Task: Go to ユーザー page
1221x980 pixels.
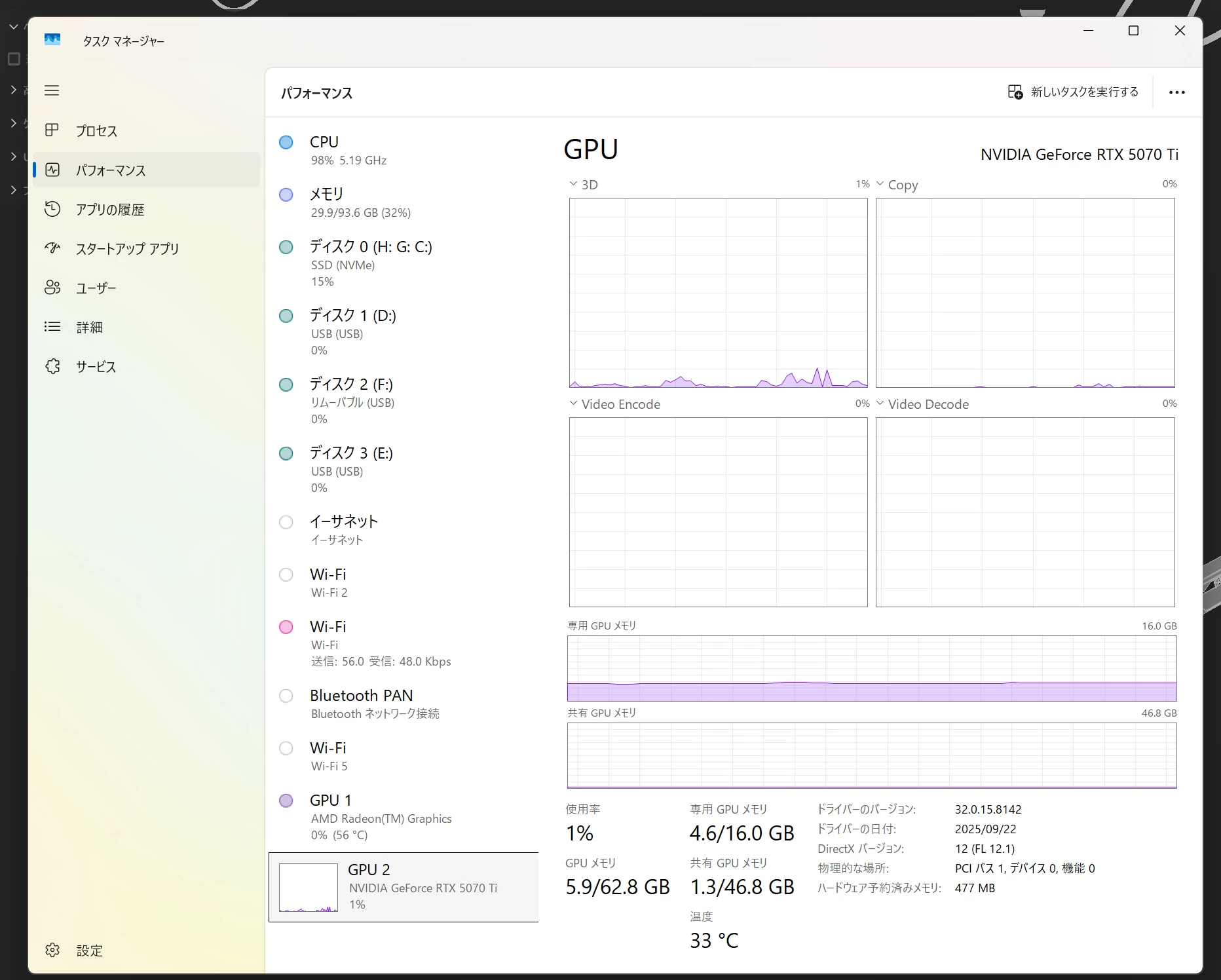Action: 147,288
